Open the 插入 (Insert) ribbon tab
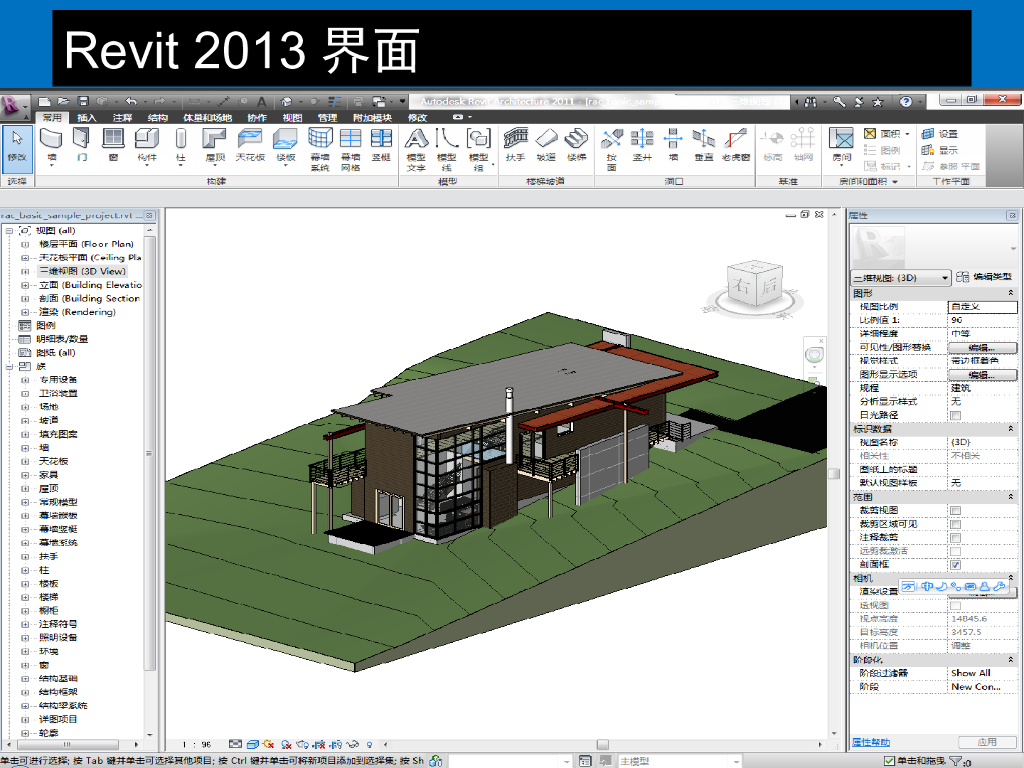1024x768 pixels. 87,118
